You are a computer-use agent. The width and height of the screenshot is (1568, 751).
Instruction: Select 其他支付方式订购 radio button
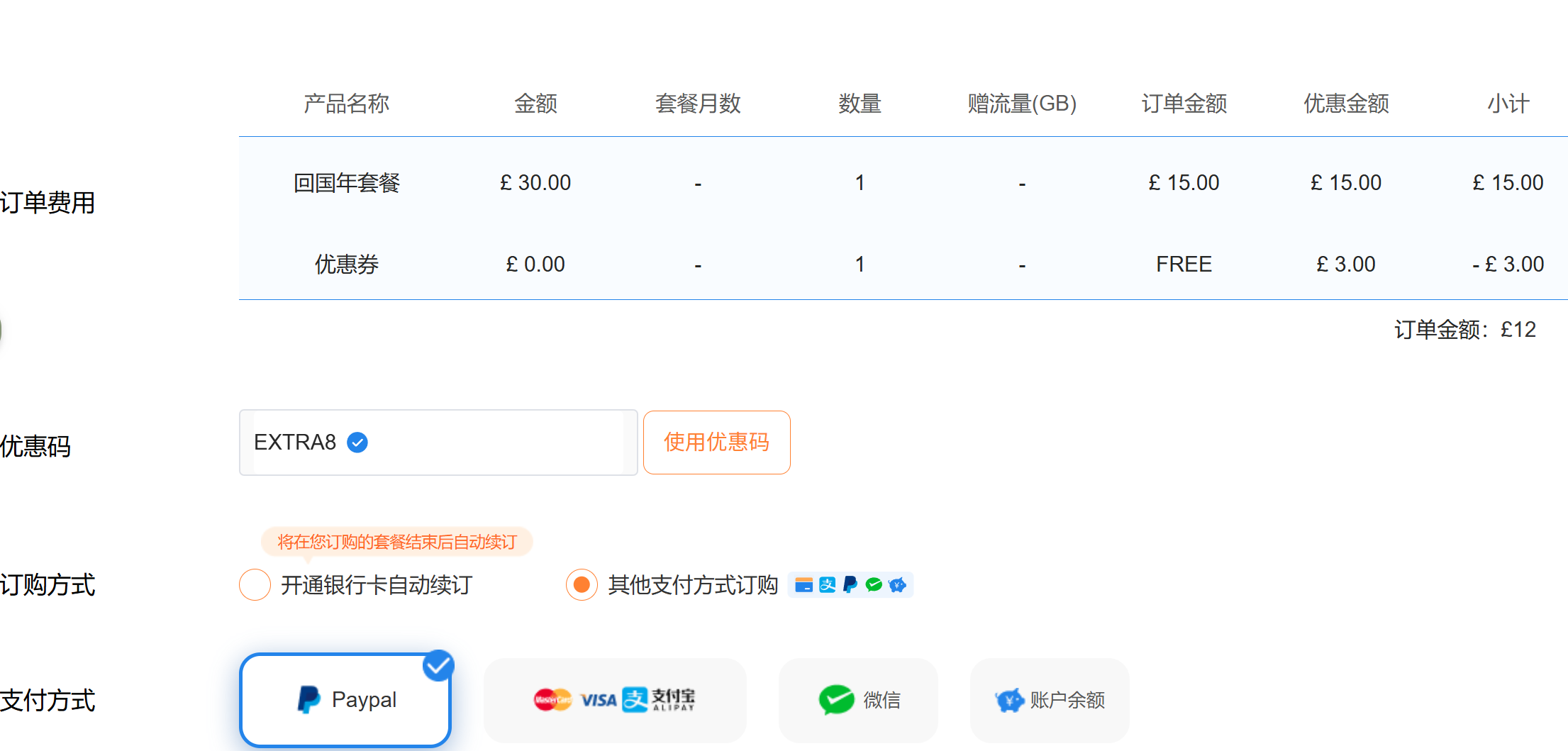581,585
